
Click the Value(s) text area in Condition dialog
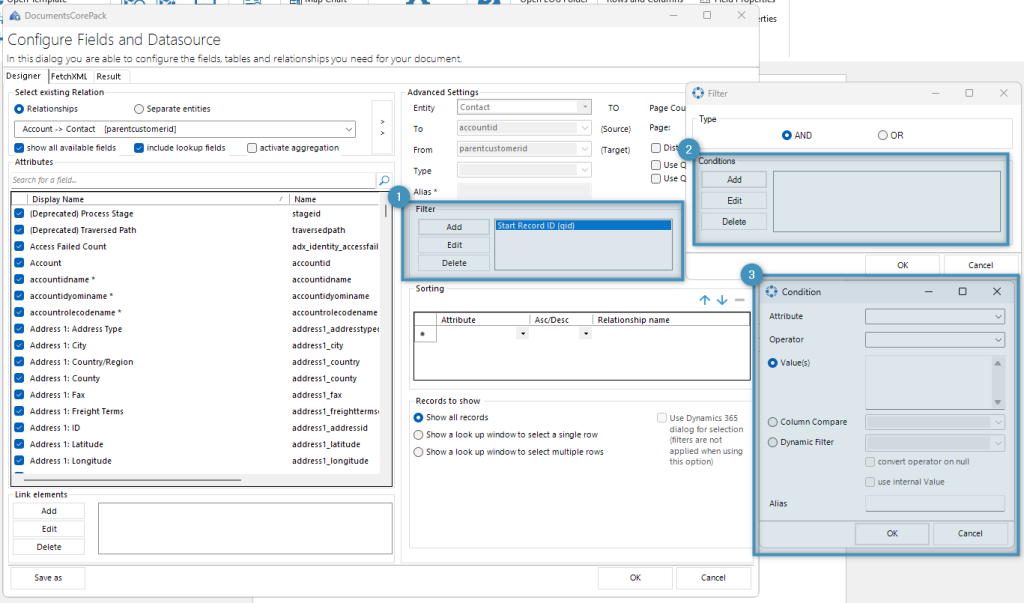click(x=929, y=383)
